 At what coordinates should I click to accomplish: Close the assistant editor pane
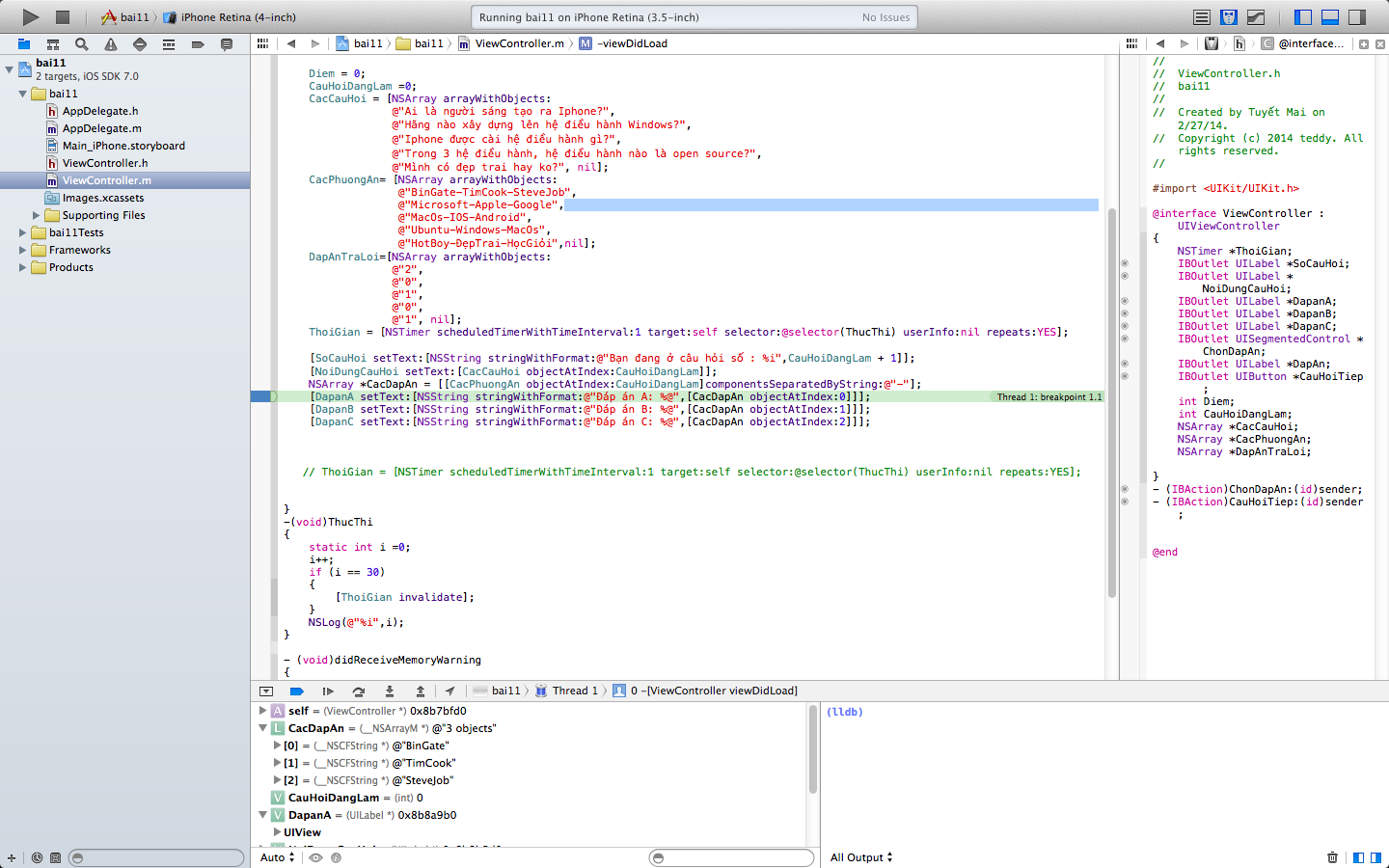(x=1379, y=44)
